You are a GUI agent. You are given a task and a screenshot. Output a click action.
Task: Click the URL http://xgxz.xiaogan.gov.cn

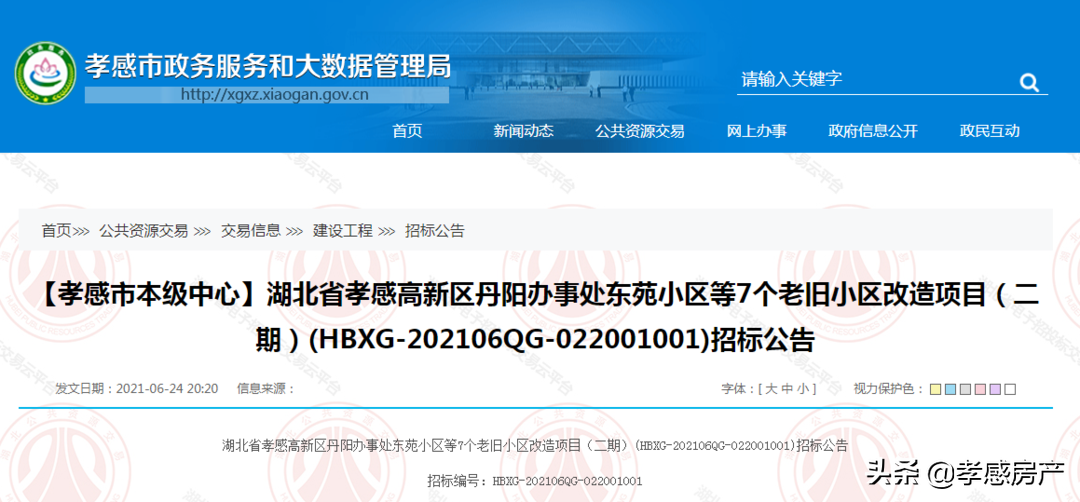pos(274,94)
